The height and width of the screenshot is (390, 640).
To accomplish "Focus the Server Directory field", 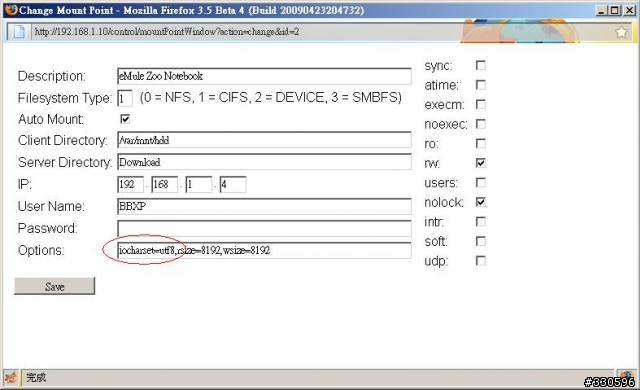I will 264,162.
